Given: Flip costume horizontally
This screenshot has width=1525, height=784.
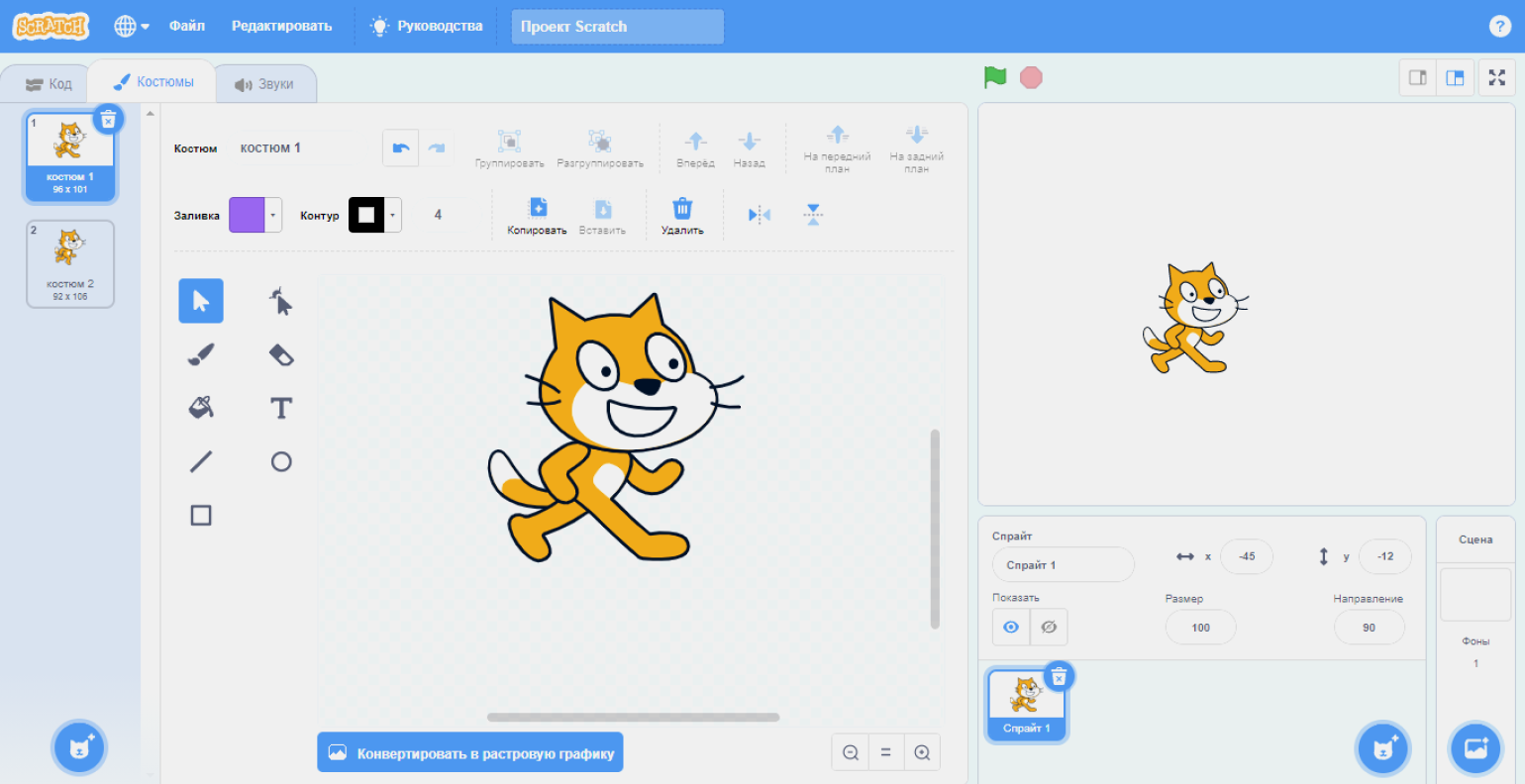Looking at the screenshot, I should tap(760, 215).
